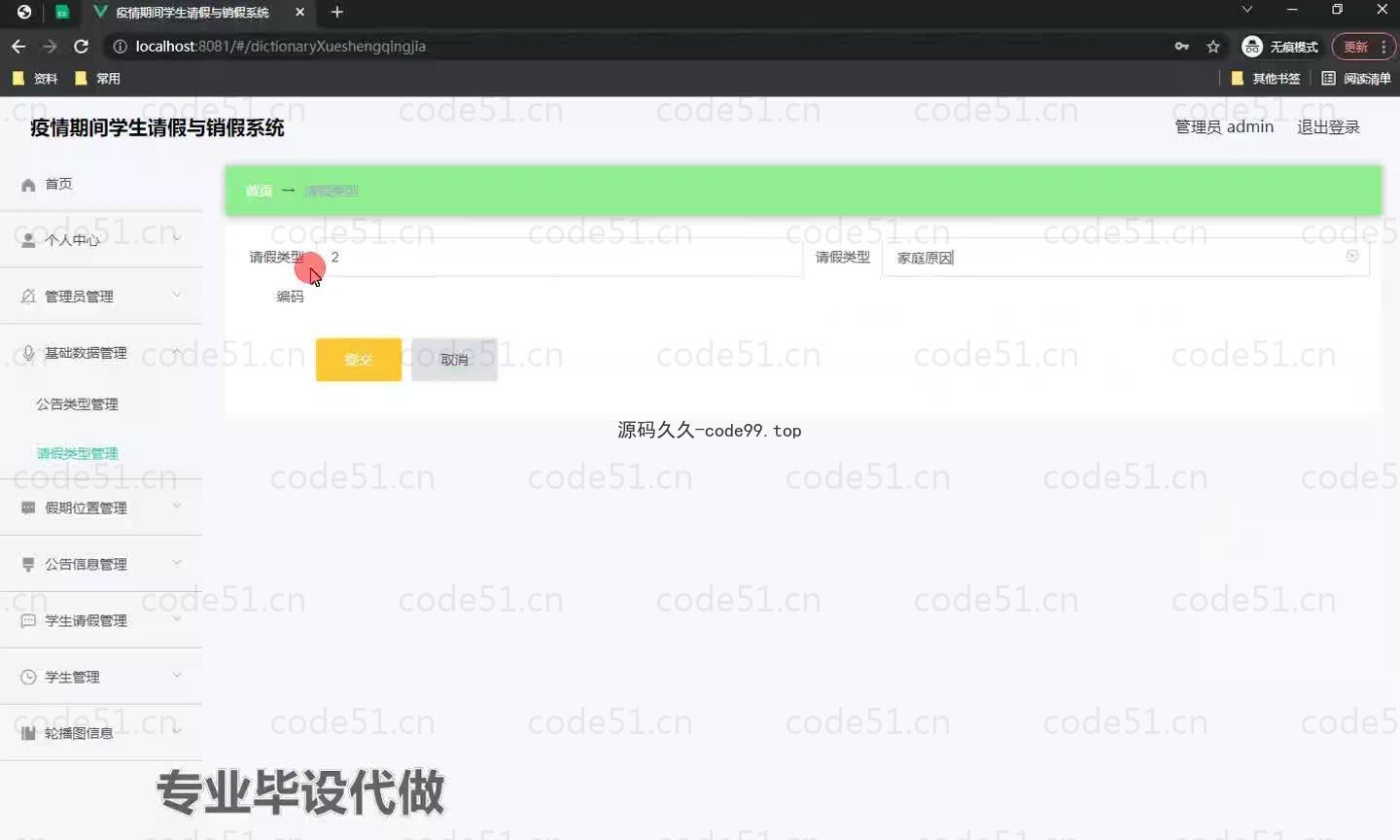
Task: Go back with the browser back arrow
Action: pyautogui.click(x=18, y=46)
